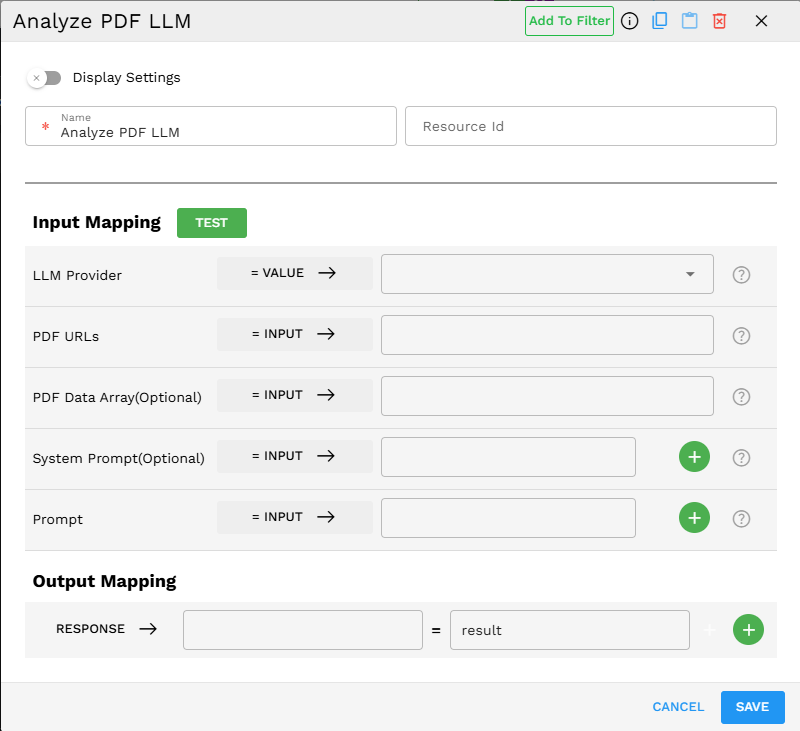This screenshot has height=731, width=800.
Task: Save the Analyze PDF LLM configuration
Action: tap(752, 707)
